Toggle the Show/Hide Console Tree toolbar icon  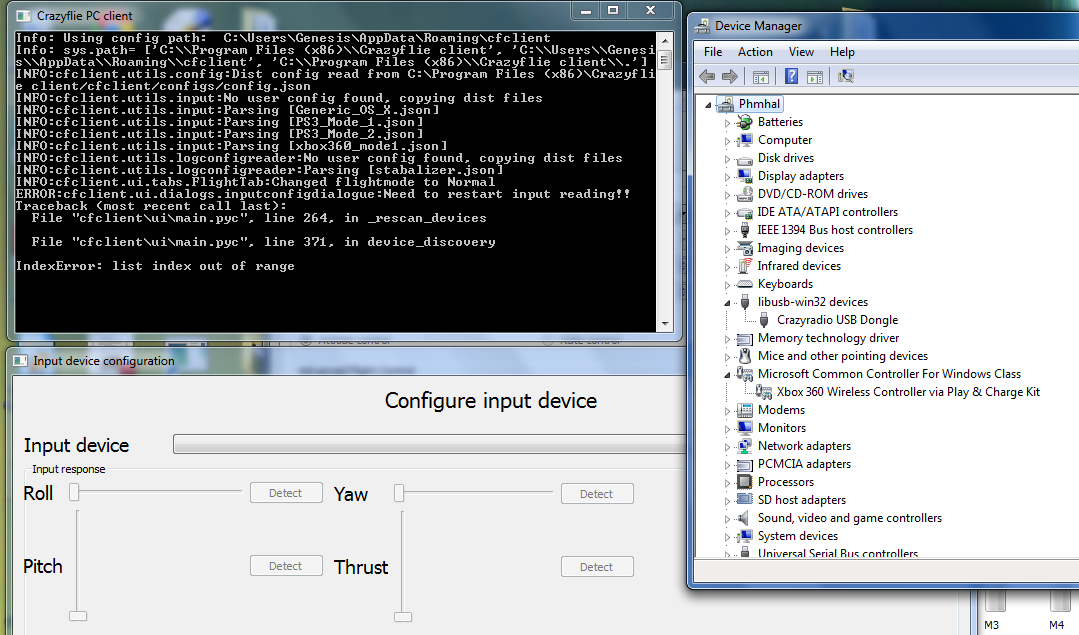coord(760,76)
